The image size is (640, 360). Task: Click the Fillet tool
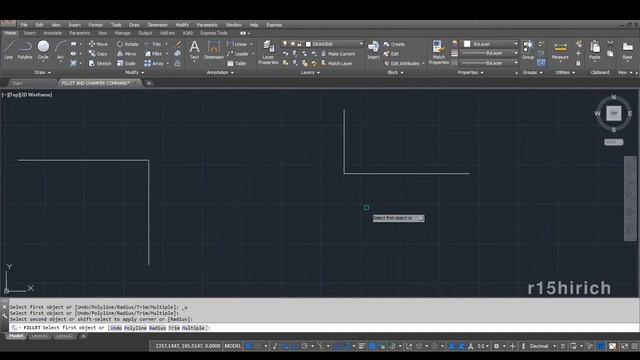pos(153,54)
